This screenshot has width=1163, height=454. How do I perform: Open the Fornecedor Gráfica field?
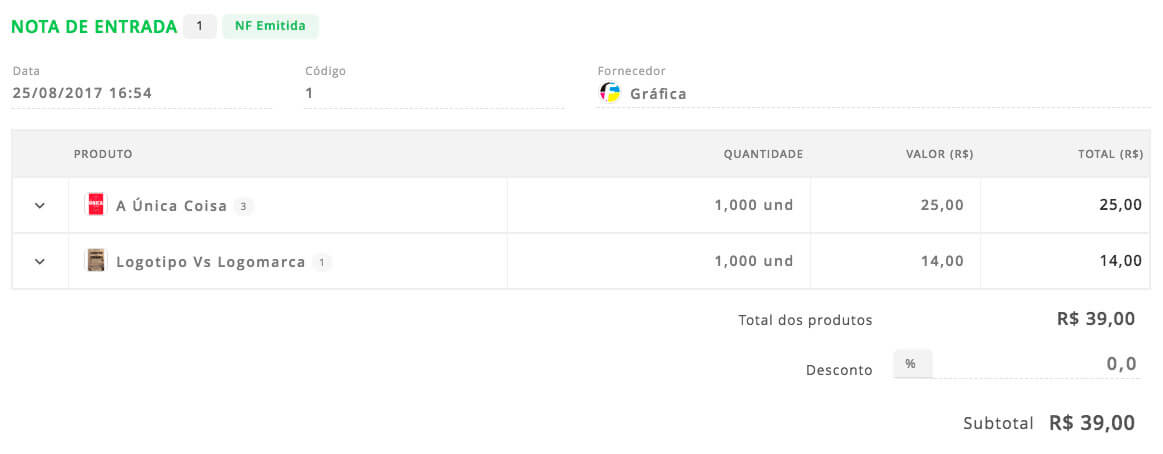point(874,93)
